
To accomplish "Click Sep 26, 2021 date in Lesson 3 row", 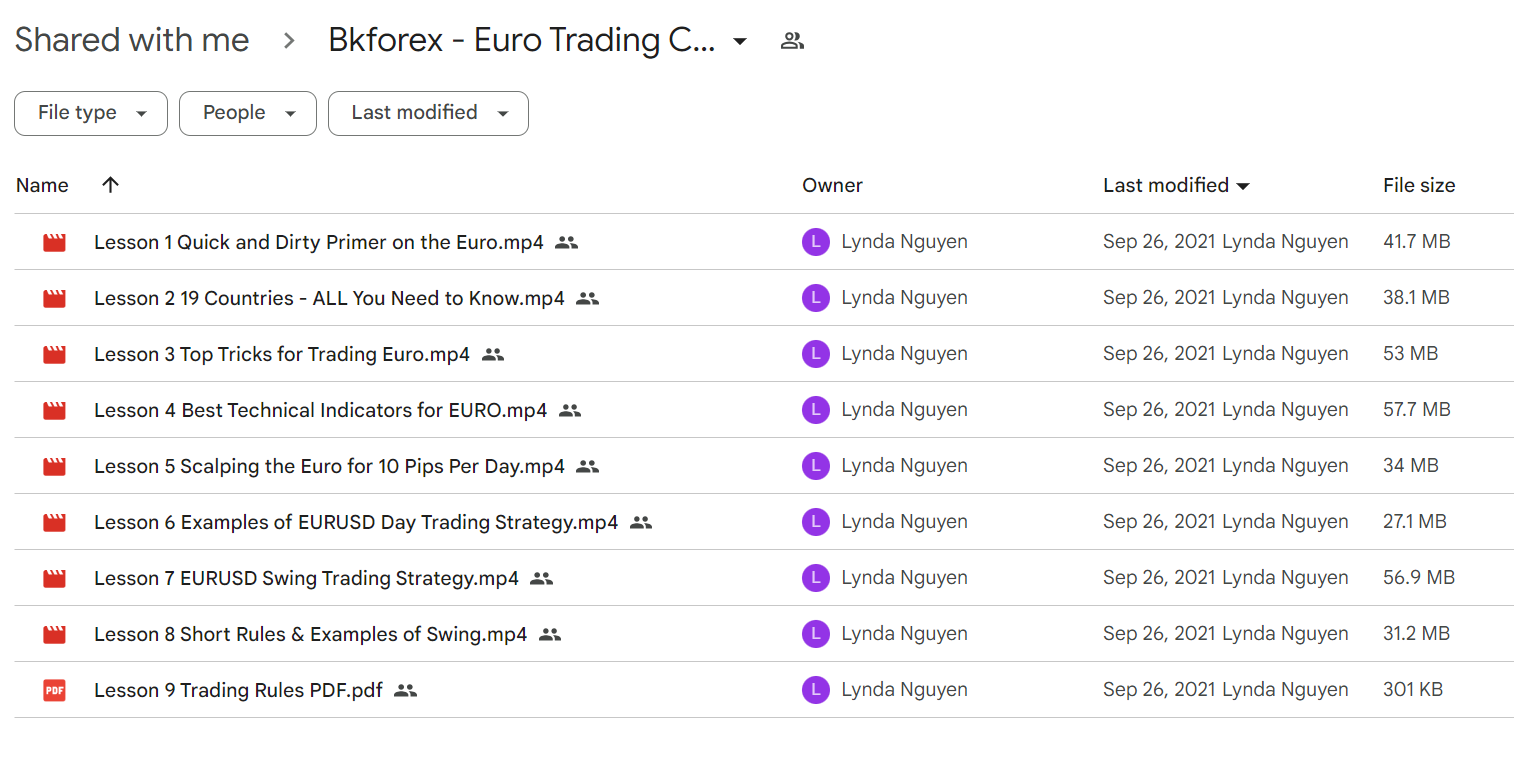I will (1159, 354).
